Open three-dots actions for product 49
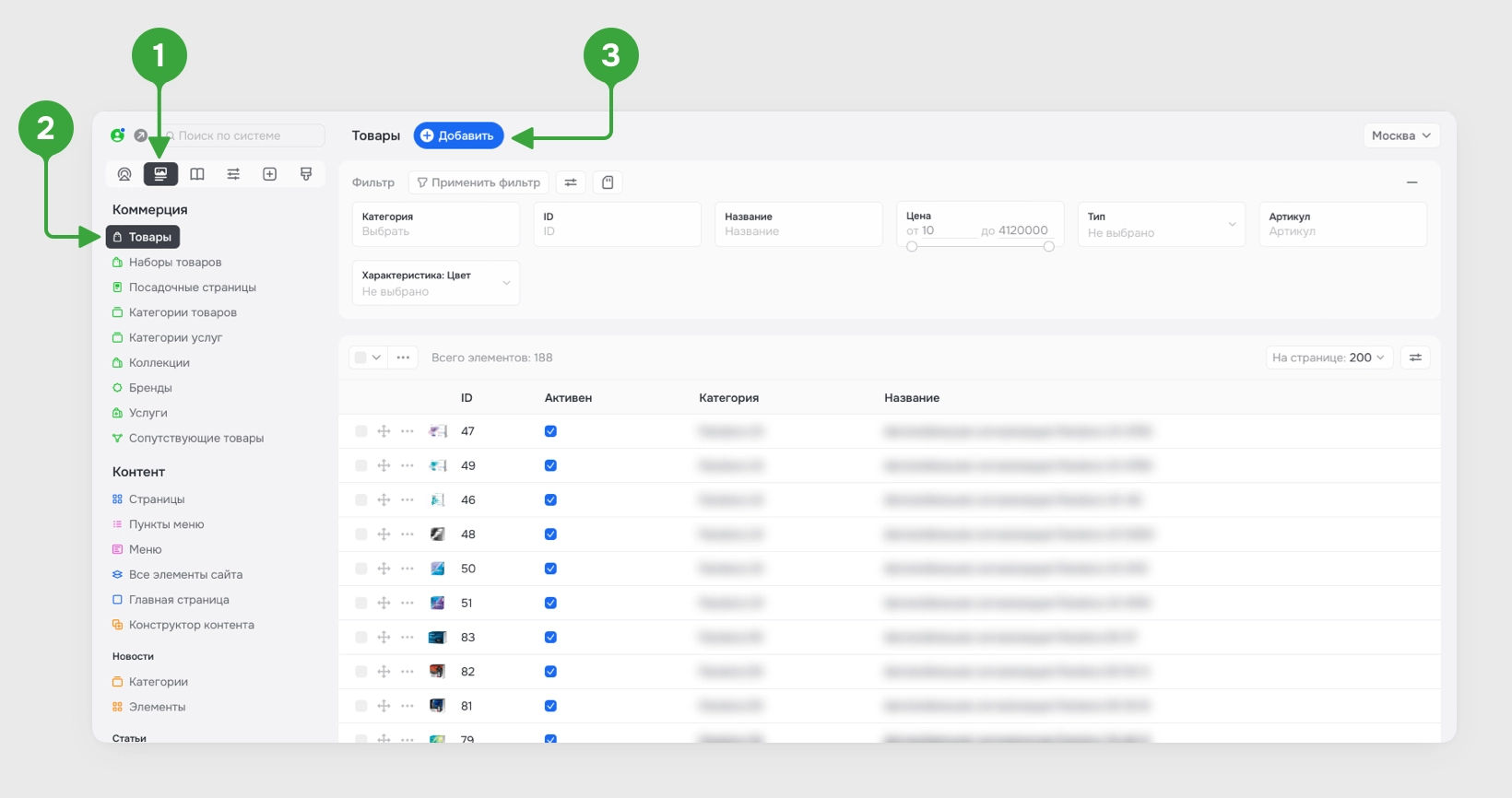The height and width of the screenshot is (798, 1512). pos(408,465)
